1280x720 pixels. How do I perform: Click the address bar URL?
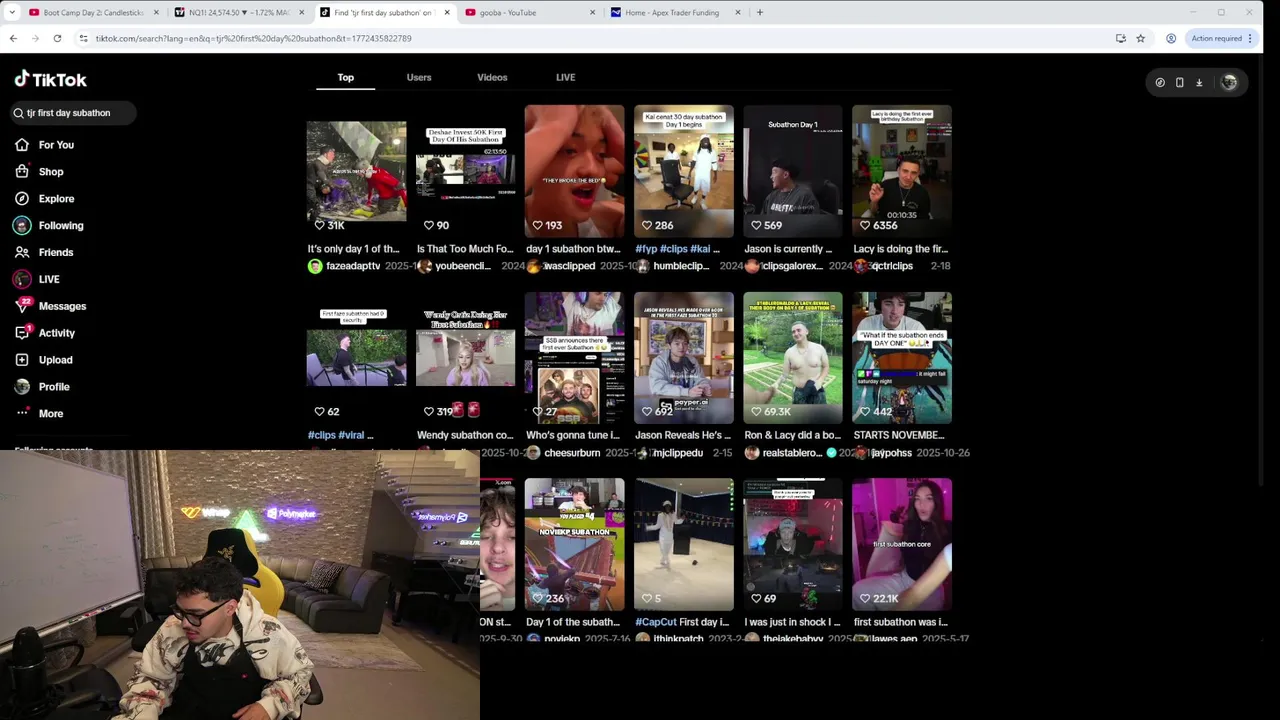point(253,38)
